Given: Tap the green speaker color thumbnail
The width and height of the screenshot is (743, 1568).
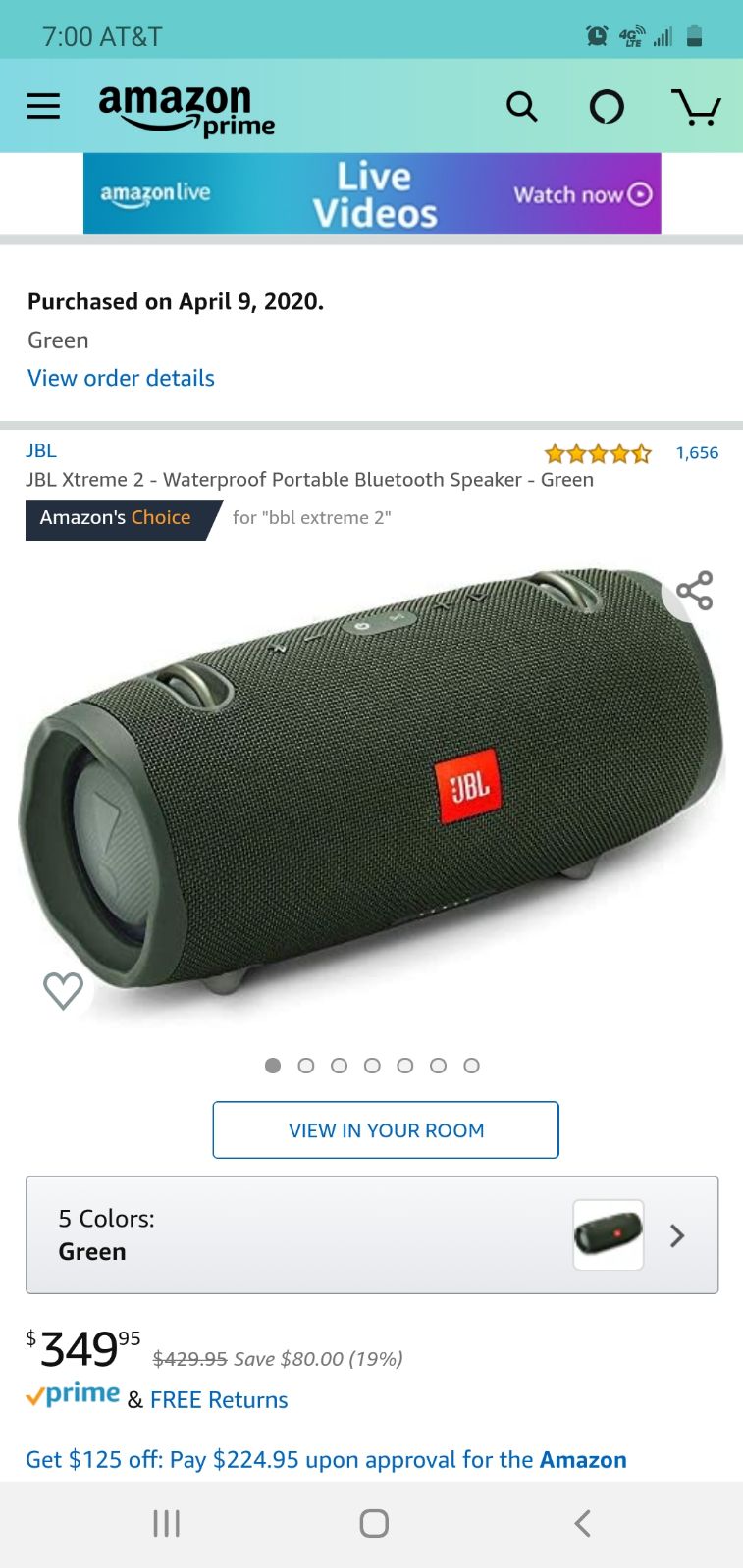Looking at the screenshot, I should coord(609,1234).
